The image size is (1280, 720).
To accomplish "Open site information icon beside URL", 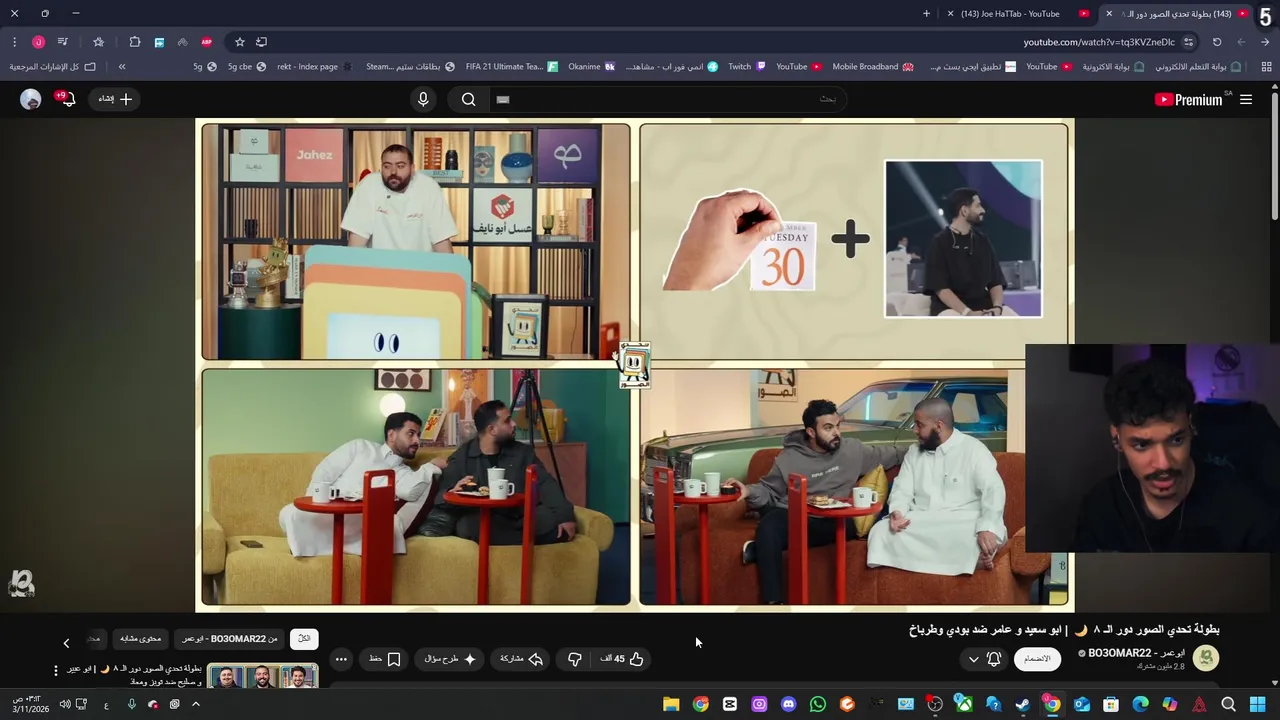I will [1188, 42].
